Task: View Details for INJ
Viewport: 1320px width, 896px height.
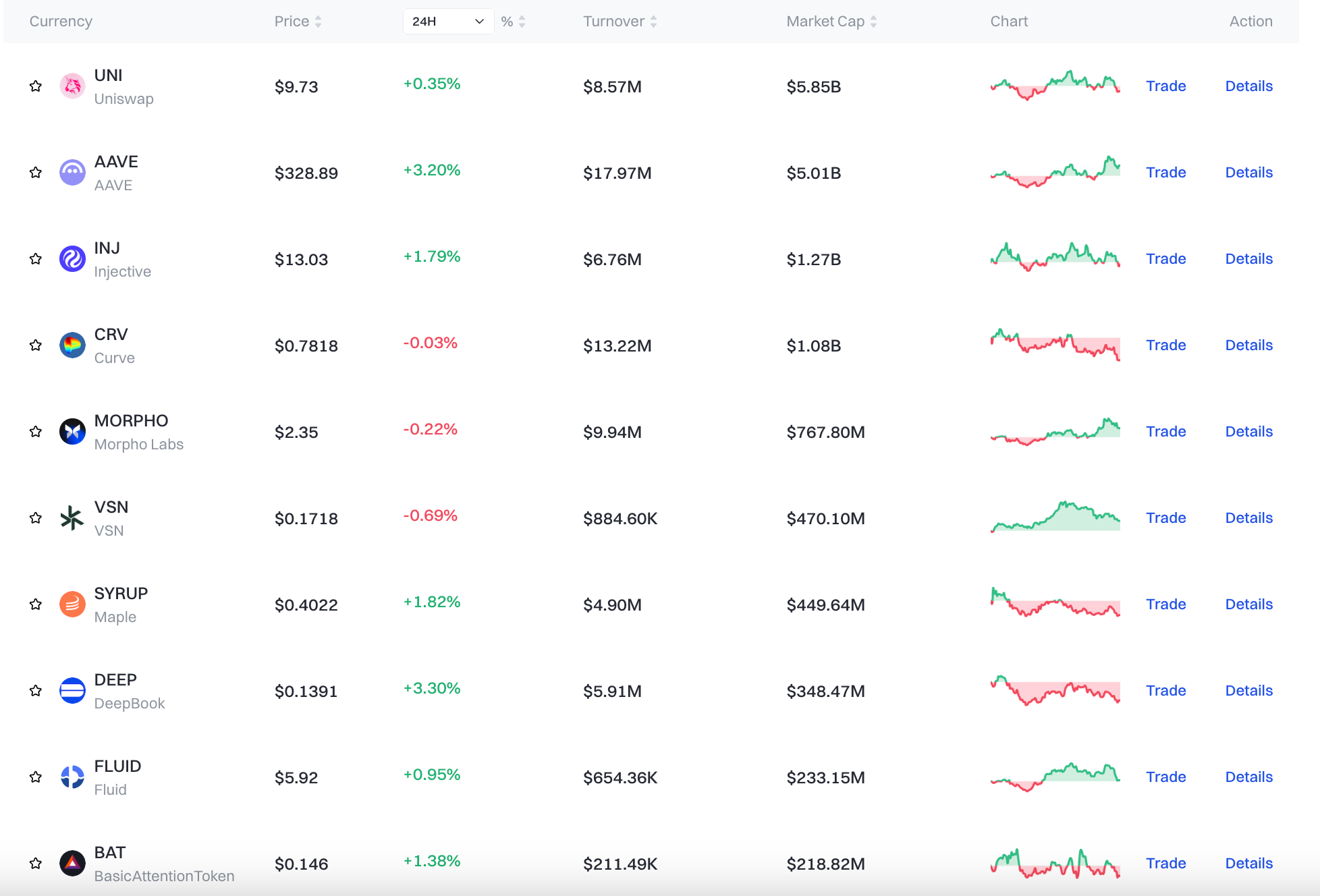Action: pyautogui.click(x=1249, y=259)
